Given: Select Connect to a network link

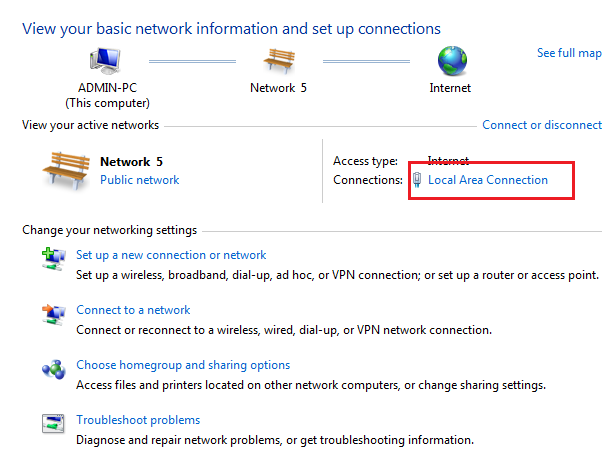Looking at the screenshot, I should coord(133,310).
